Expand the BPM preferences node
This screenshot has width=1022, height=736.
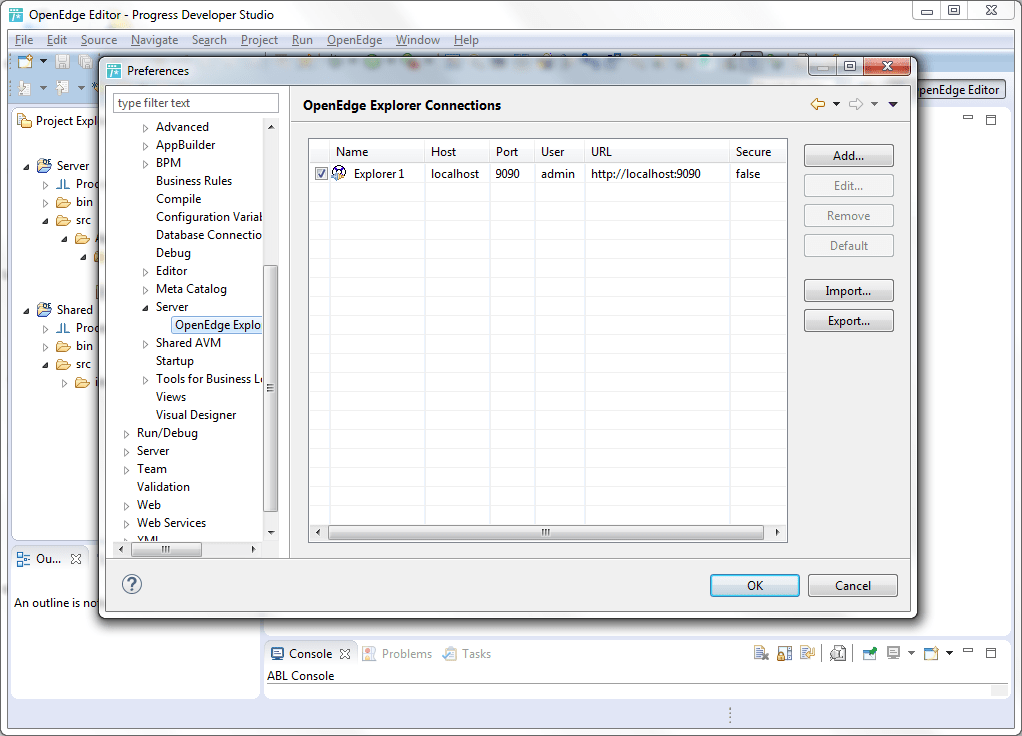point(145,164)
